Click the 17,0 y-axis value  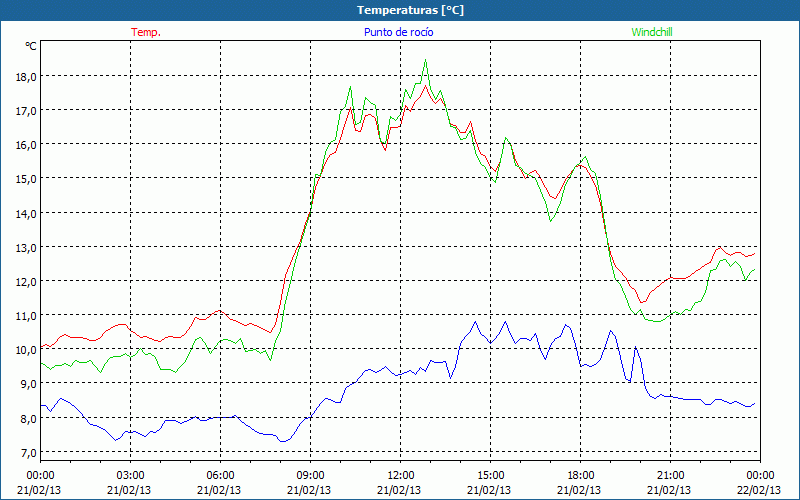pos(26,111)
